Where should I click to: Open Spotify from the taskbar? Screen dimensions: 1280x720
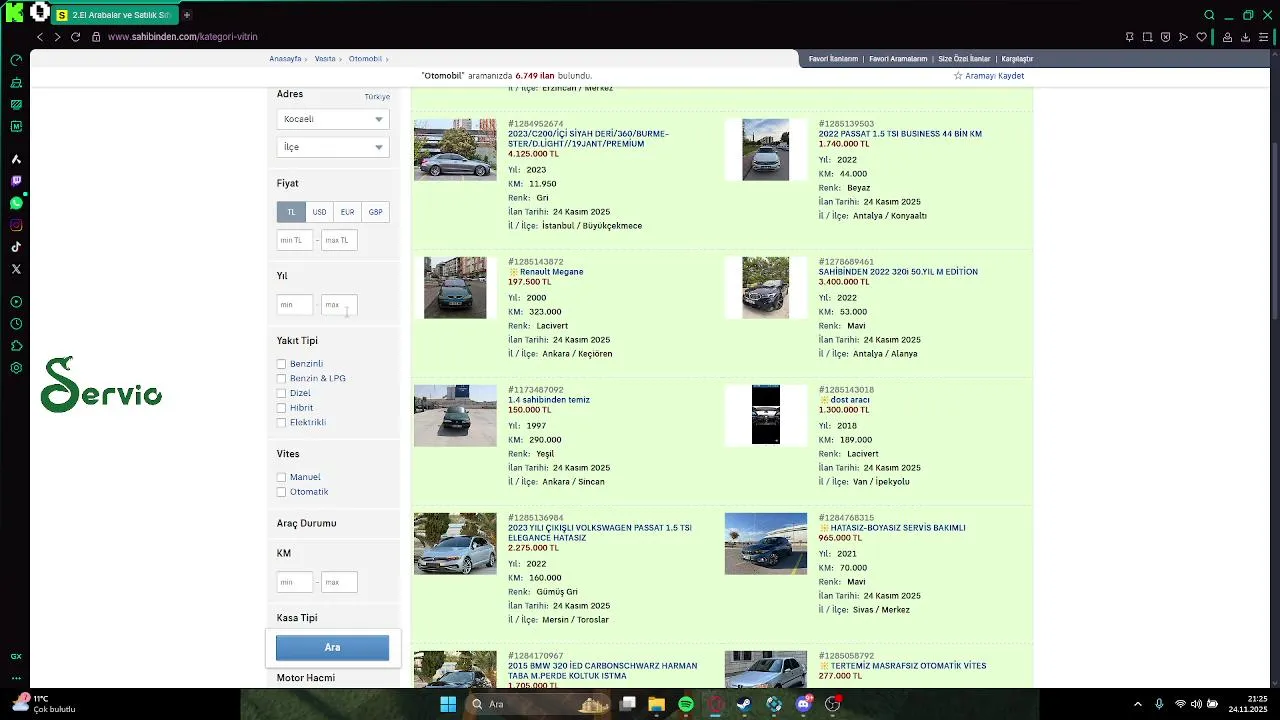pyautogui.click(x=686, y=704)
